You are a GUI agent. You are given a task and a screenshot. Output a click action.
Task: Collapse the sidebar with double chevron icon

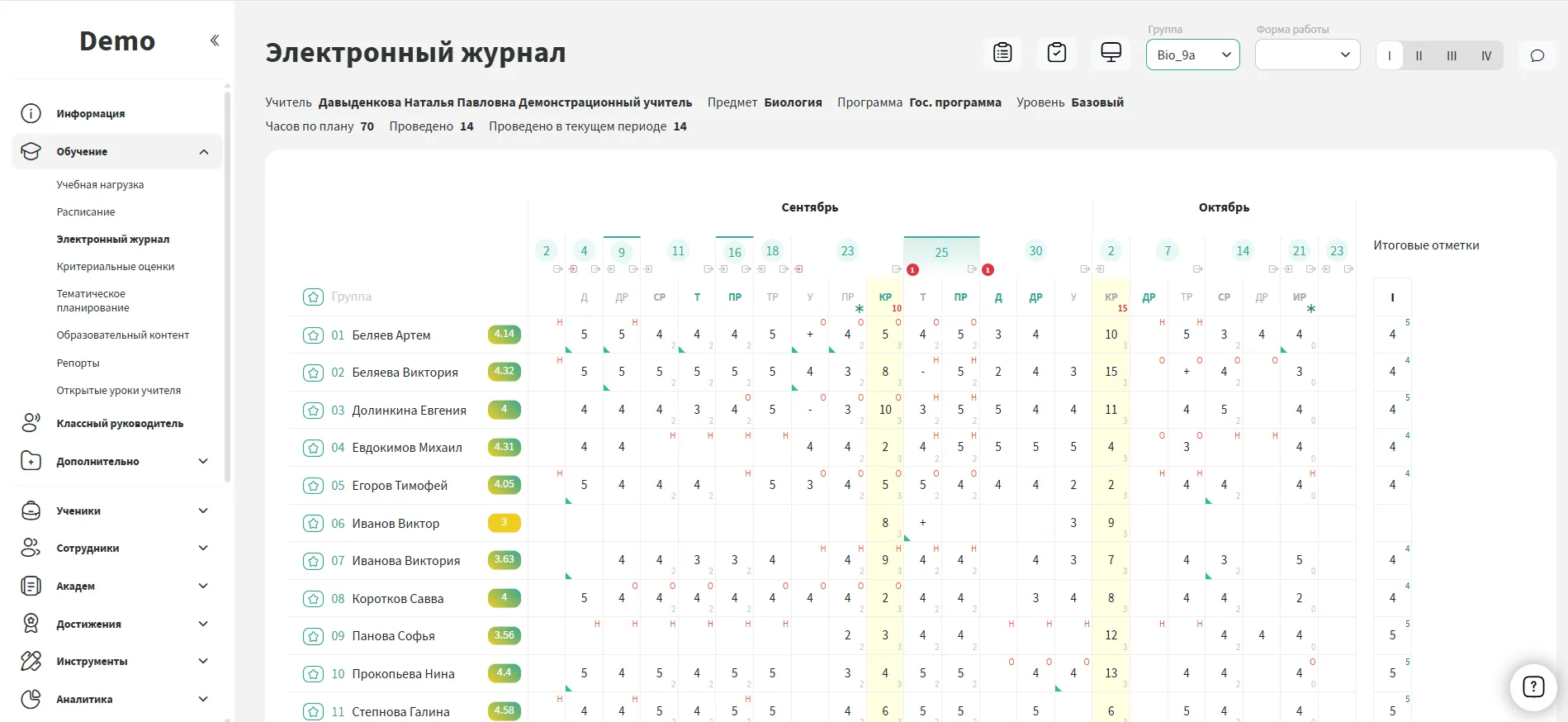click(215, 40)
